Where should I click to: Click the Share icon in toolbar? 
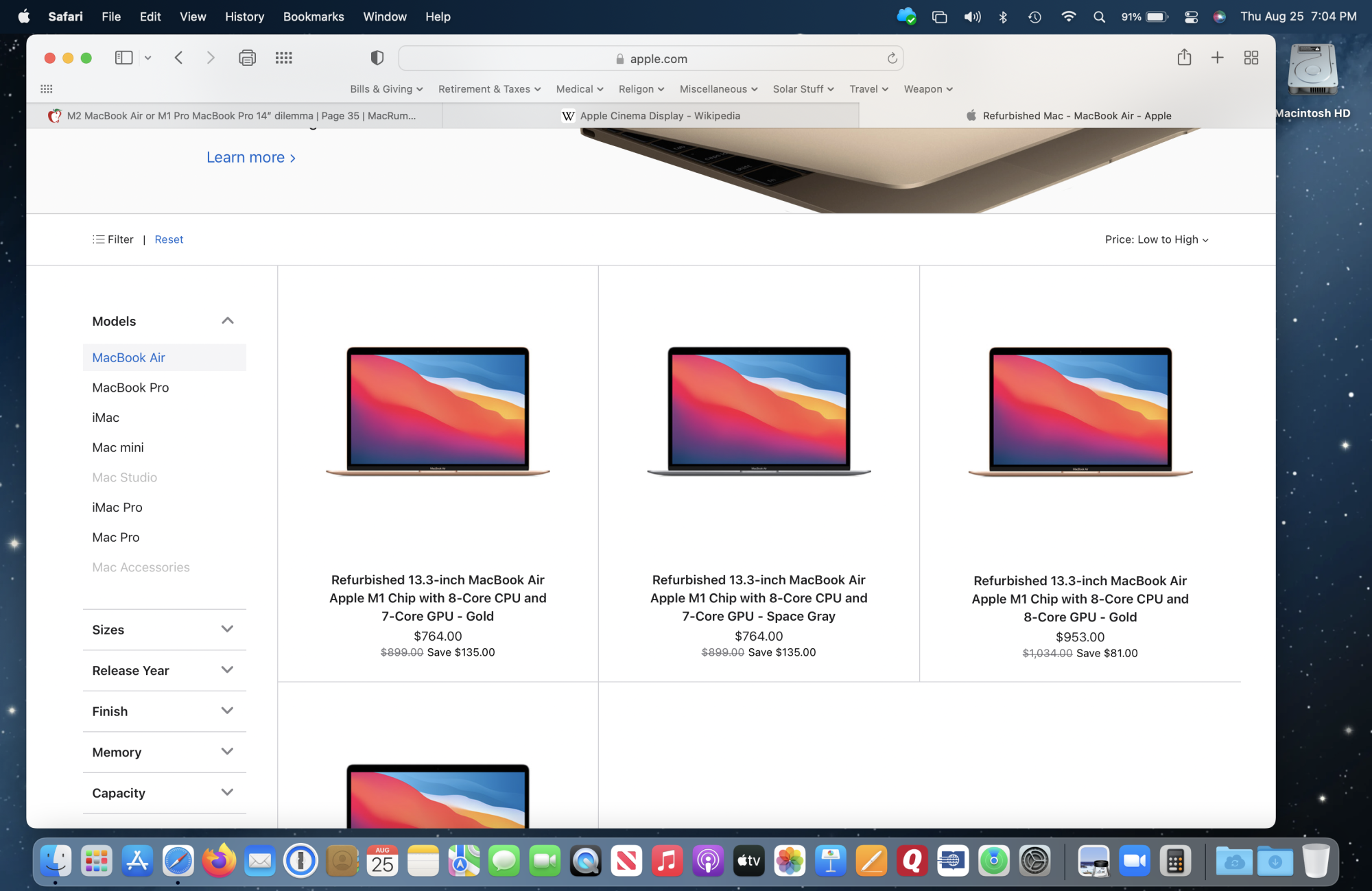pos(1184,58)
